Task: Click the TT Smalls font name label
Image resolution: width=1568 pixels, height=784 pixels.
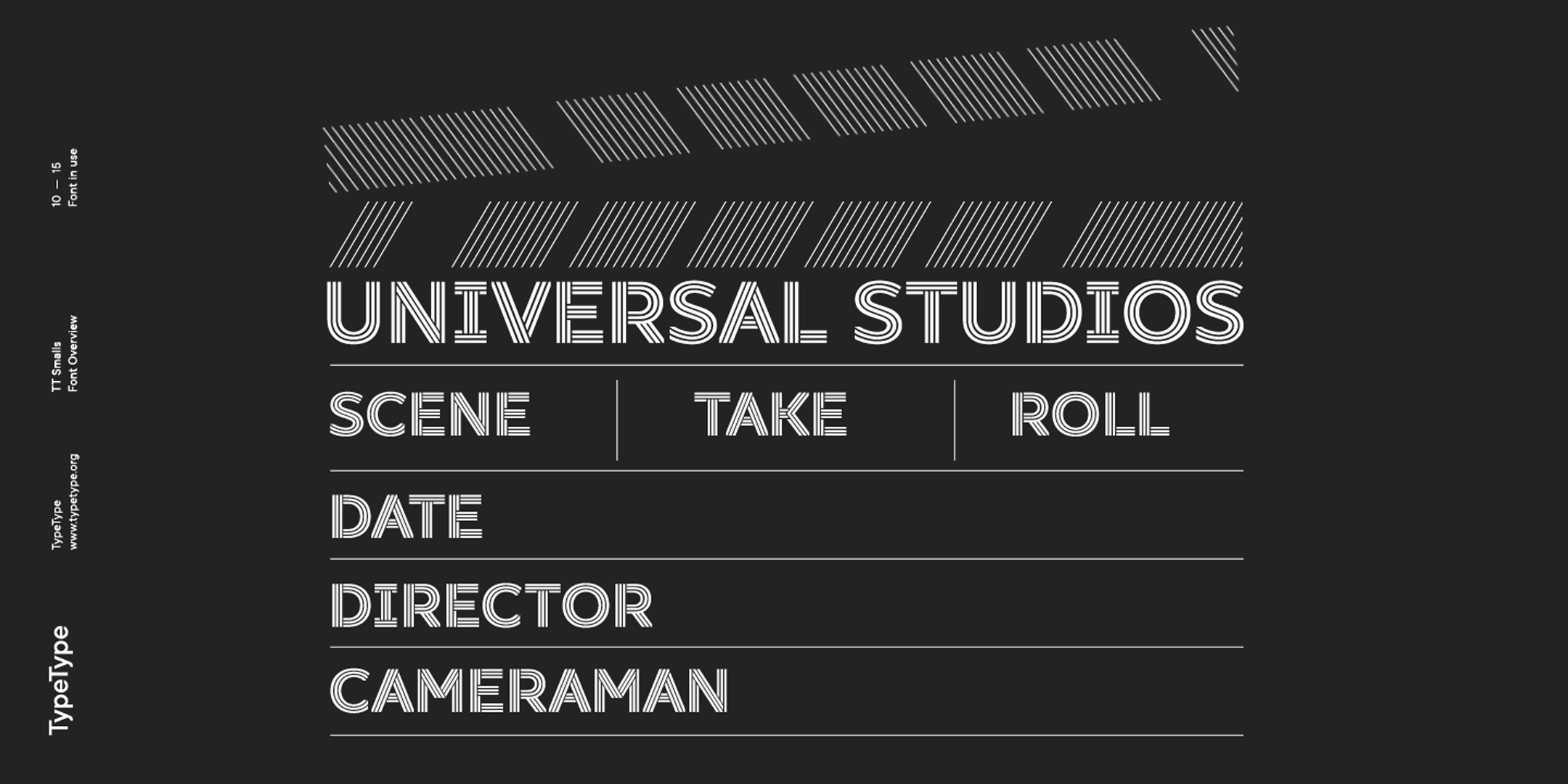Action: (x=57, y=367)
